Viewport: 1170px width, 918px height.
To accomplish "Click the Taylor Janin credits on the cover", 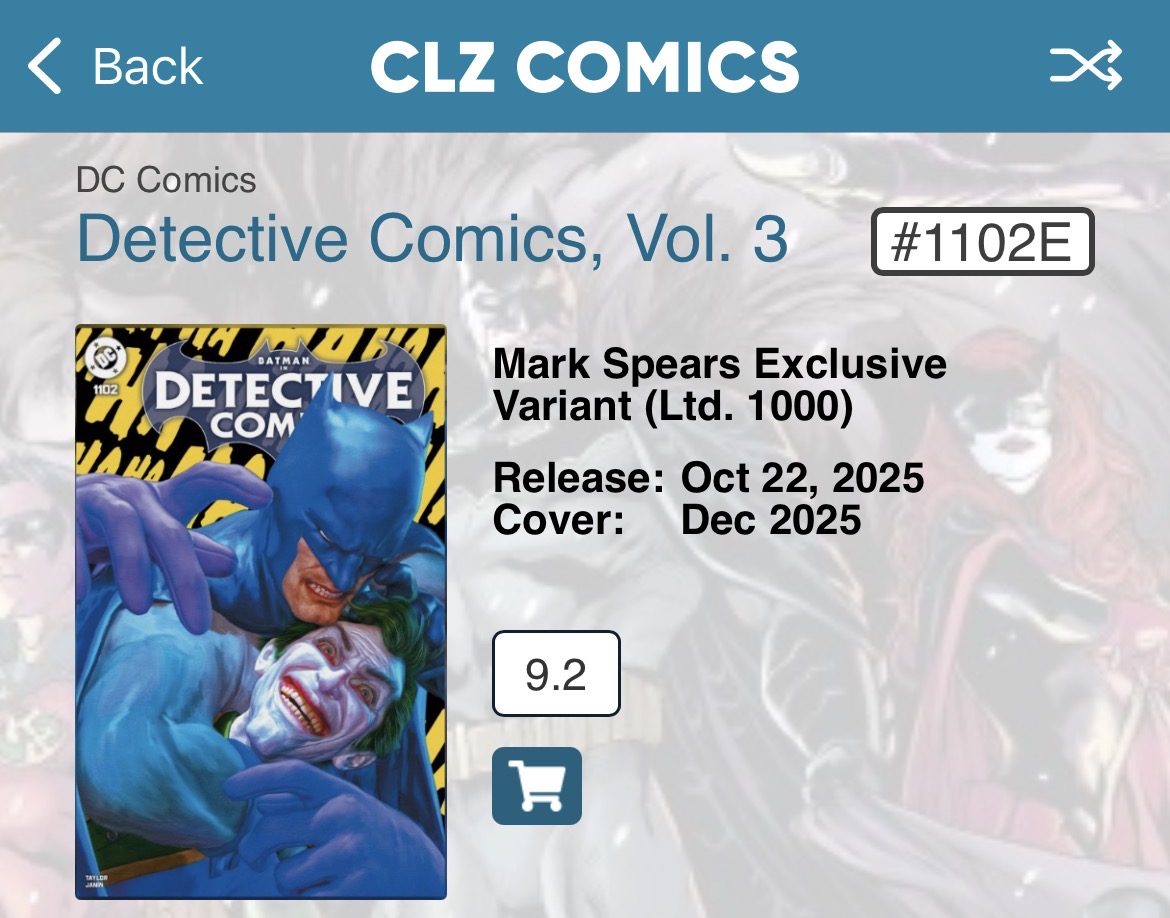I will [x=95, y=881].
